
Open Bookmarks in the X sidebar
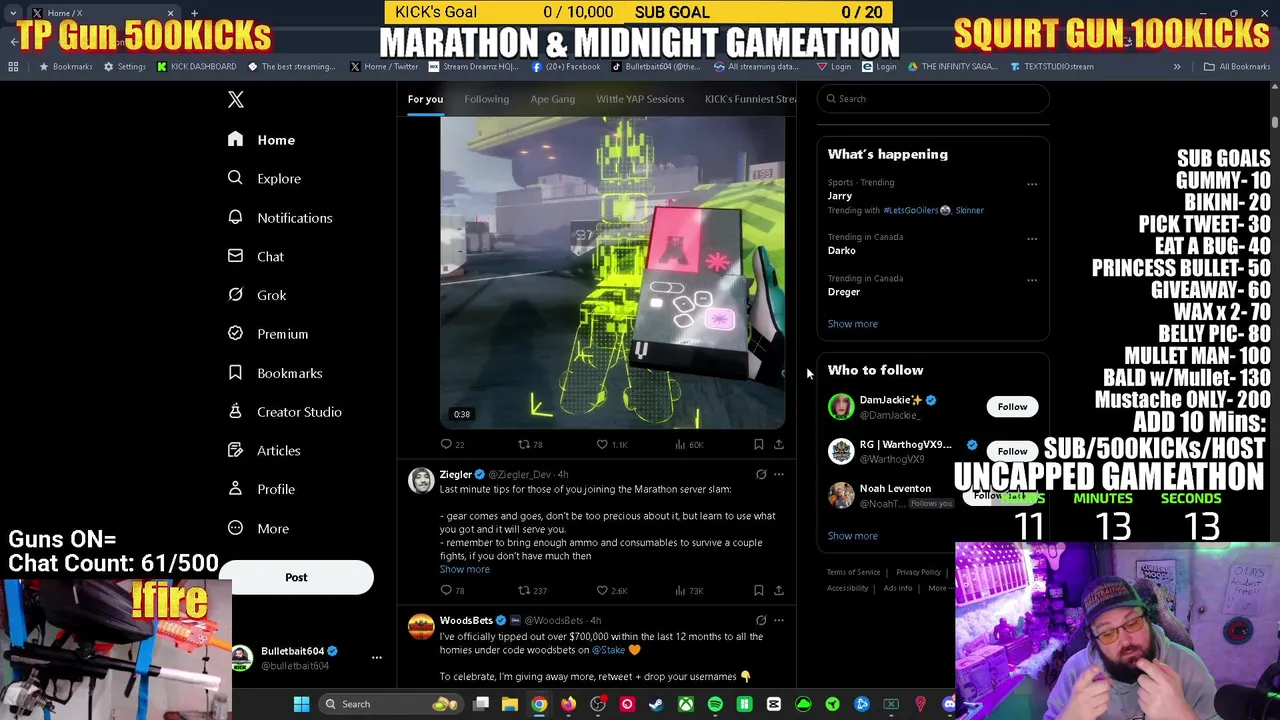[x=275, y=373]
